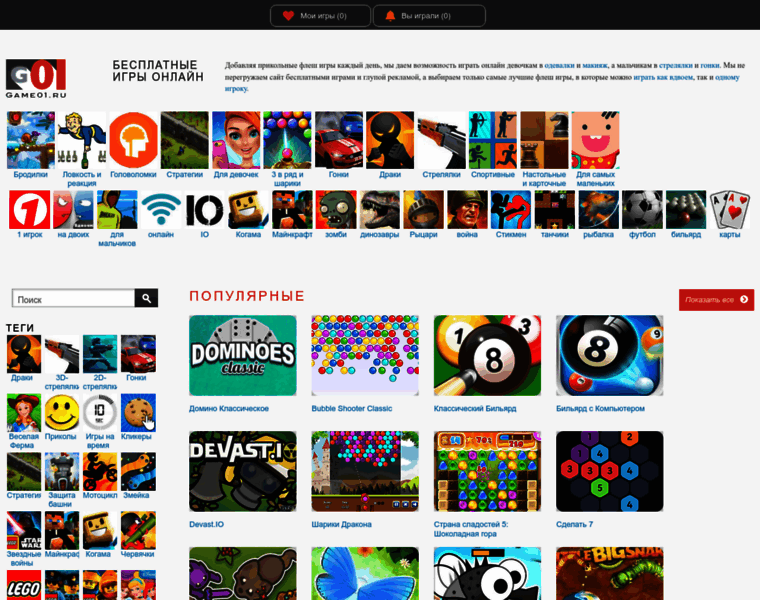This screenshot has height=600, width=760.
Task: Follow the играть как вдвоем link
Action: (x=663, y=77)
